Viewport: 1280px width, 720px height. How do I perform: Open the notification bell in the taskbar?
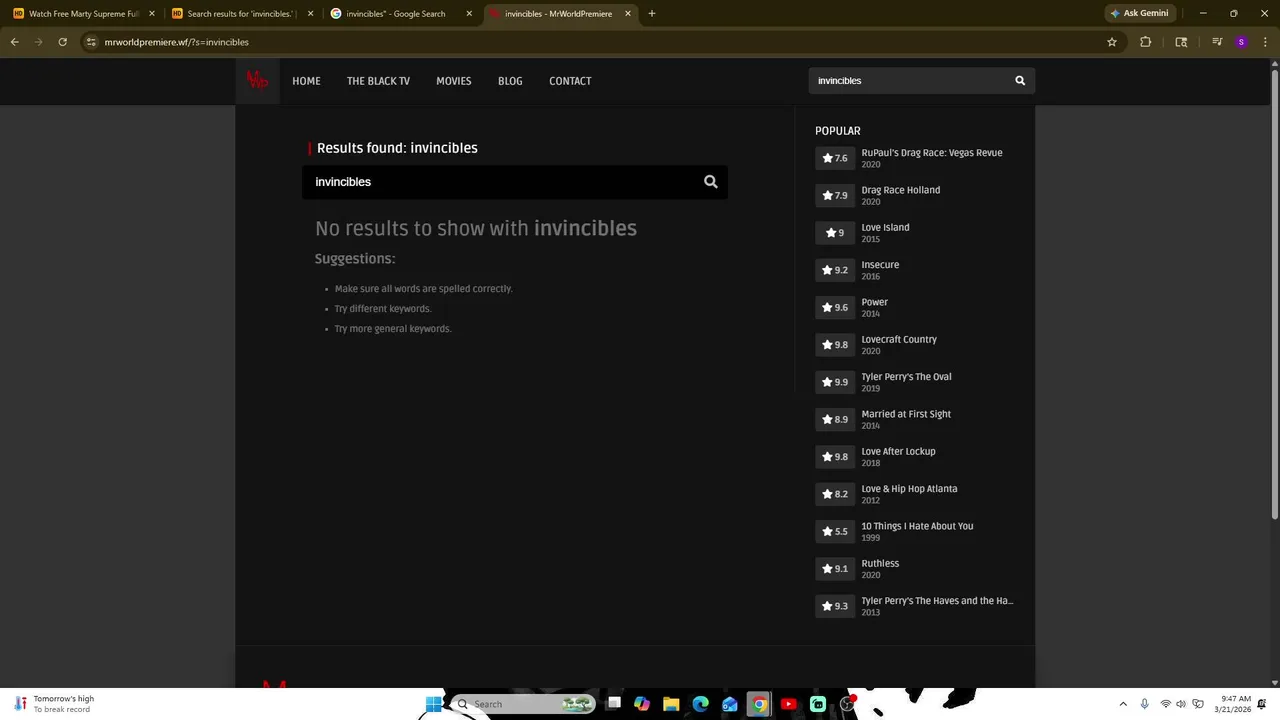coord(1262,704)
